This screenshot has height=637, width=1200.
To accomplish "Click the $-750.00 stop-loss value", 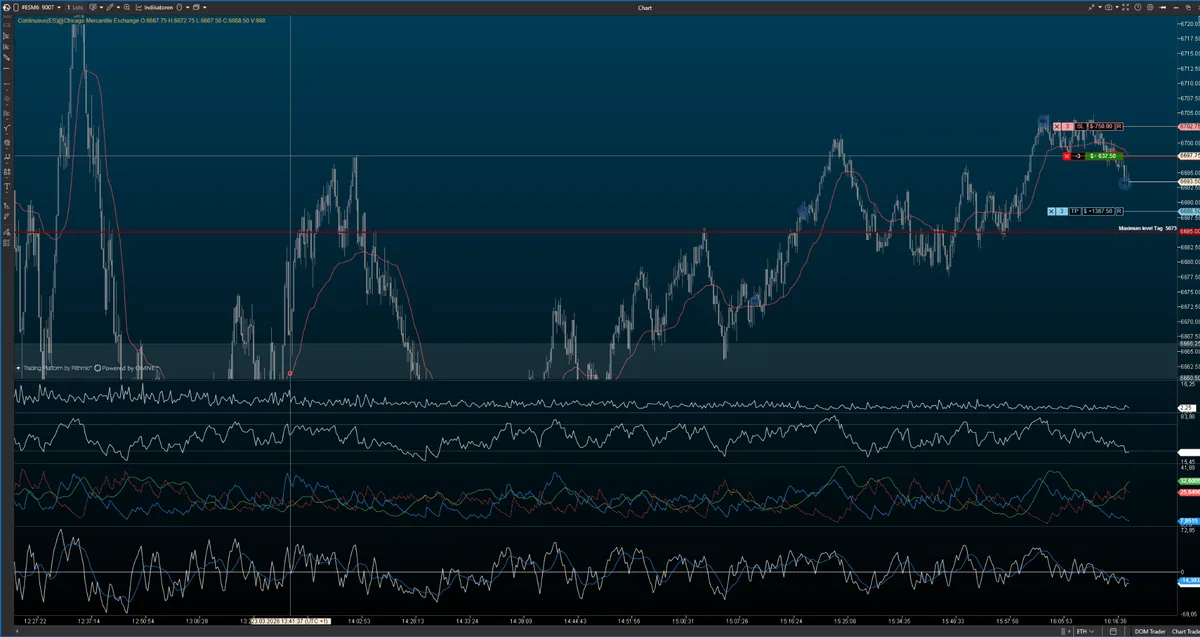I will coord(1101,126).
